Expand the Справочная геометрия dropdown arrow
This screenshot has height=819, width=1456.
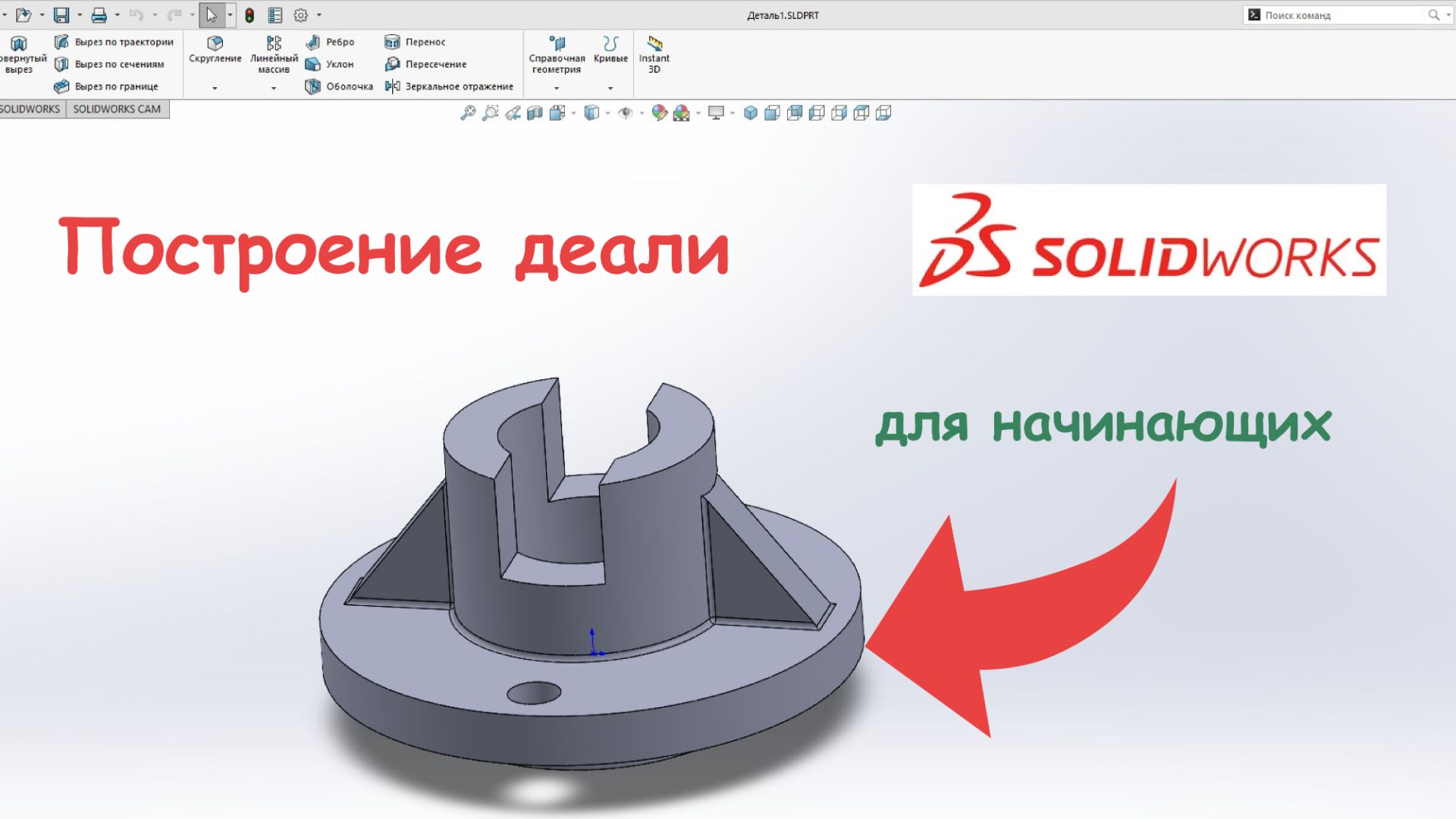557,88
